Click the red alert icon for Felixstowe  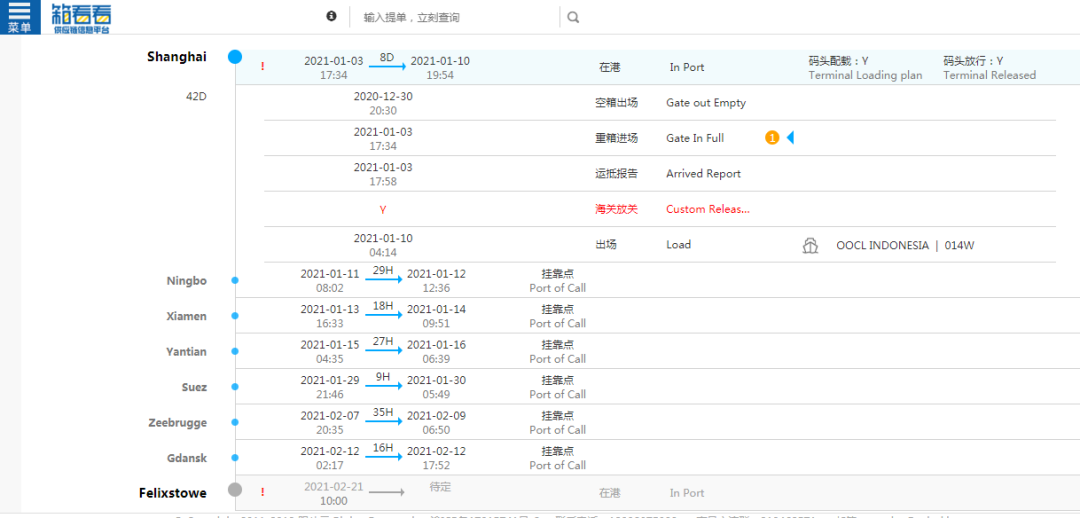pos(263,492)
